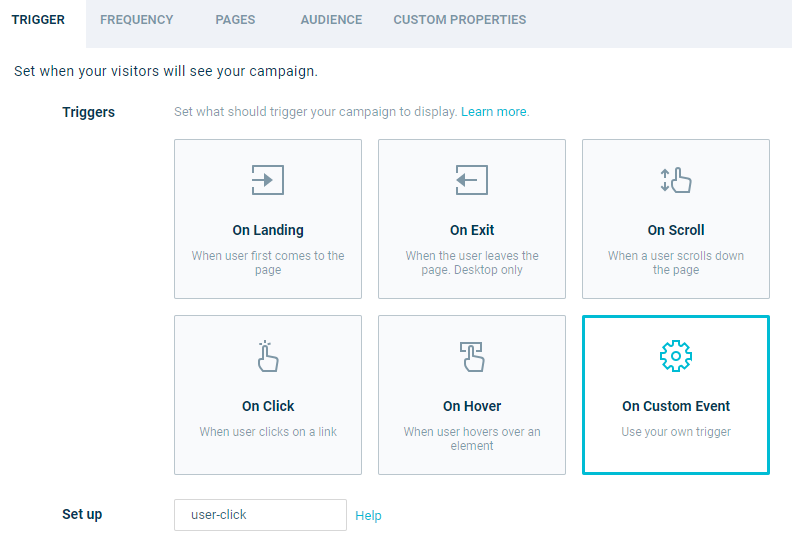This screenshot has height=545, width=792.
Task: Click the Triggers section label
Action: coord(88,112)
